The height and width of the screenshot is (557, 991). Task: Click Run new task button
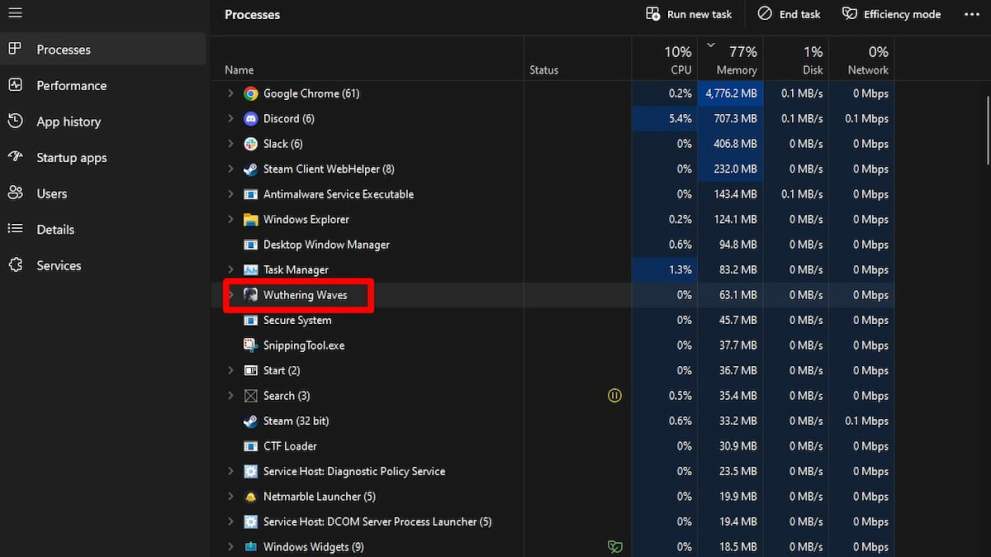coord(689,14)
